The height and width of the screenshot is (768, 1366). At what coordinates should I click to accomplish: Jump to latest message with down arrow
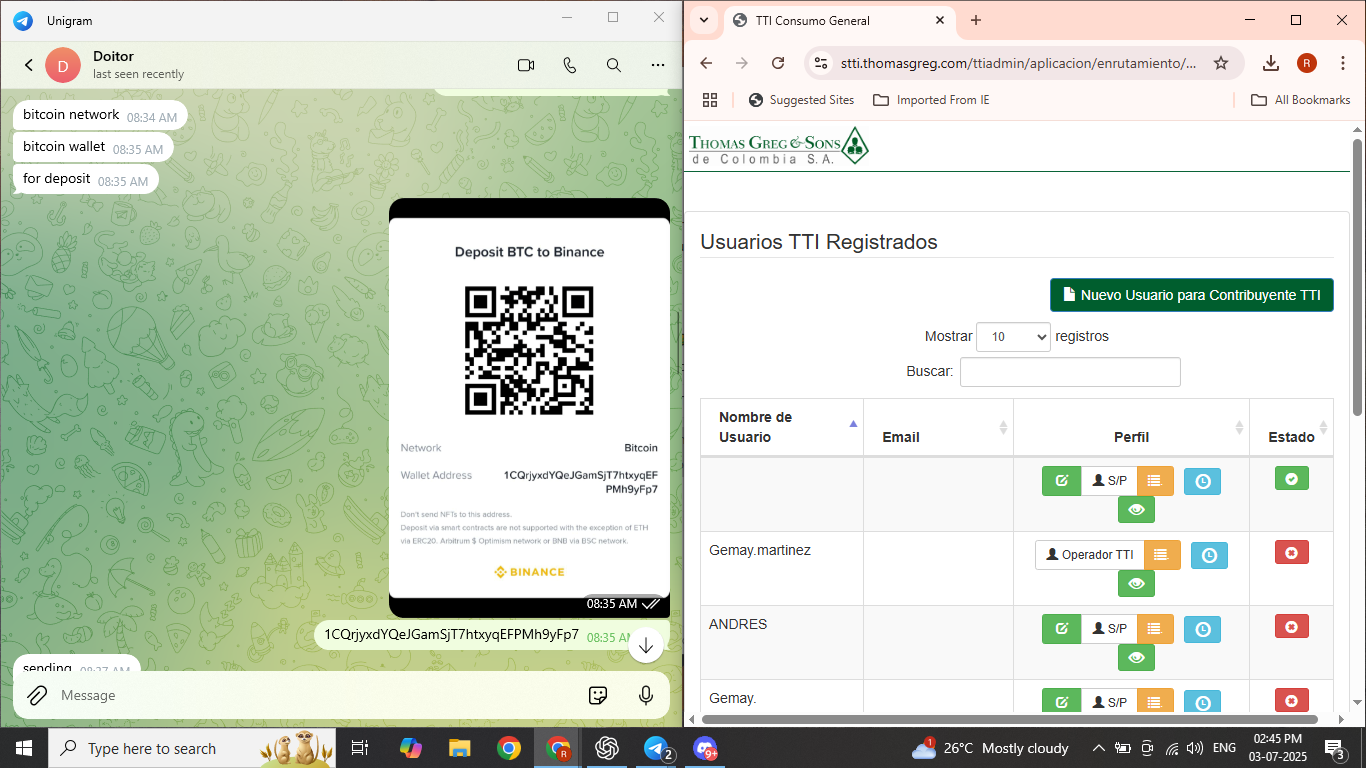646,645
